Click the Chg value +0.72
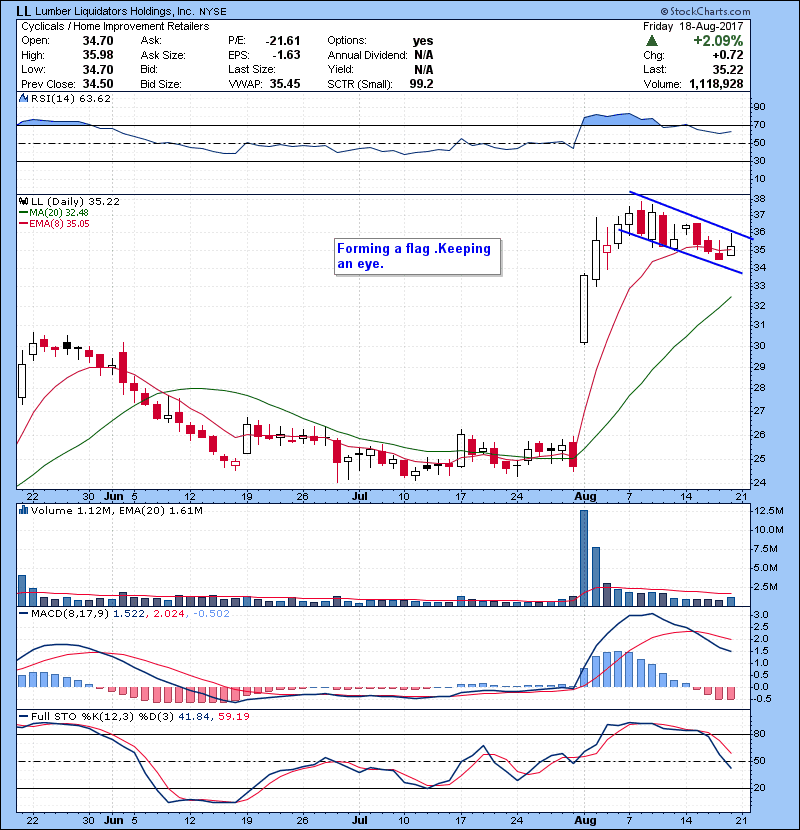 [727, 55]
